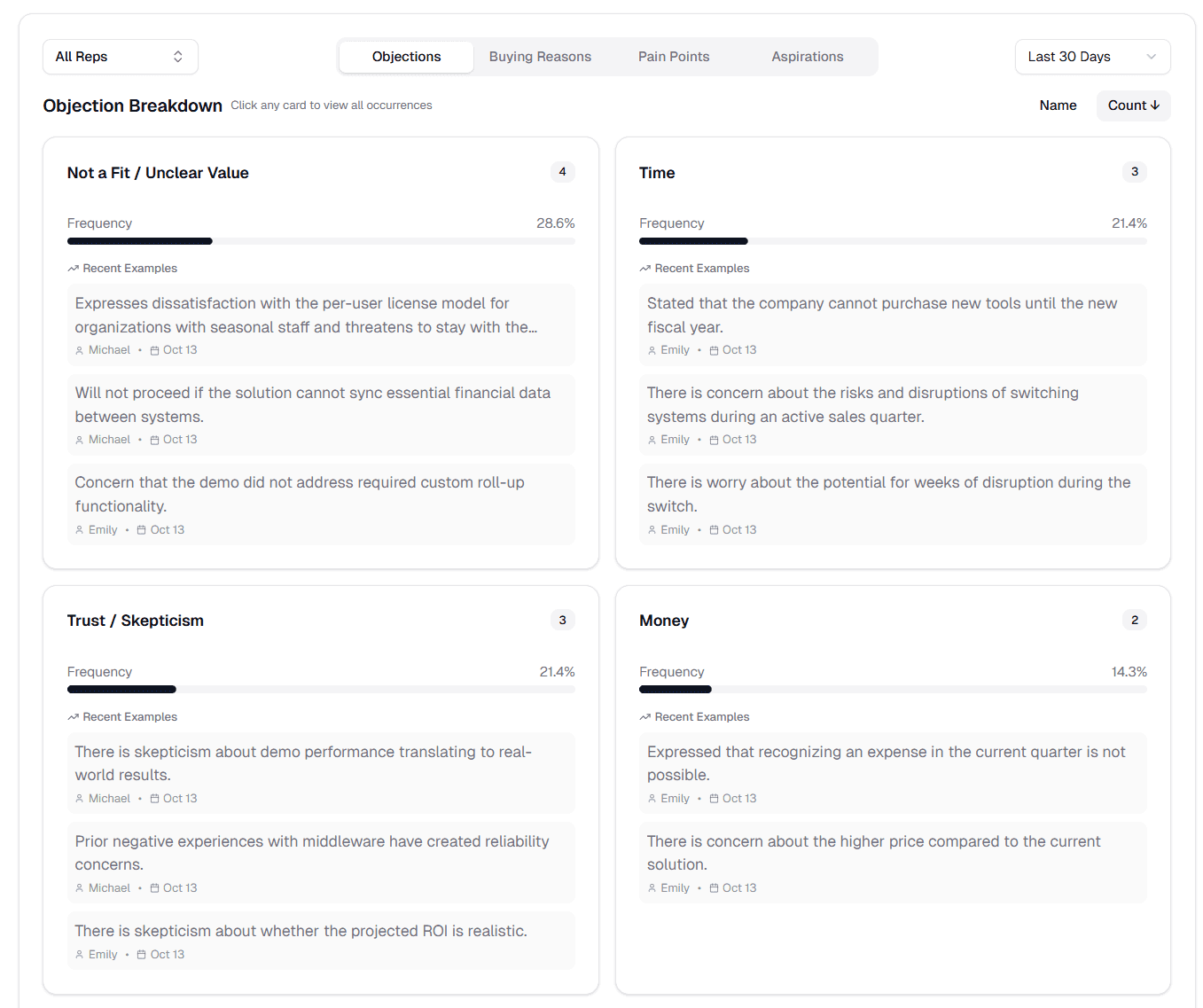Click the person icon beside Michael on license example
This screenshot has width=1203, height=1008.
click(x=80, y=351)
